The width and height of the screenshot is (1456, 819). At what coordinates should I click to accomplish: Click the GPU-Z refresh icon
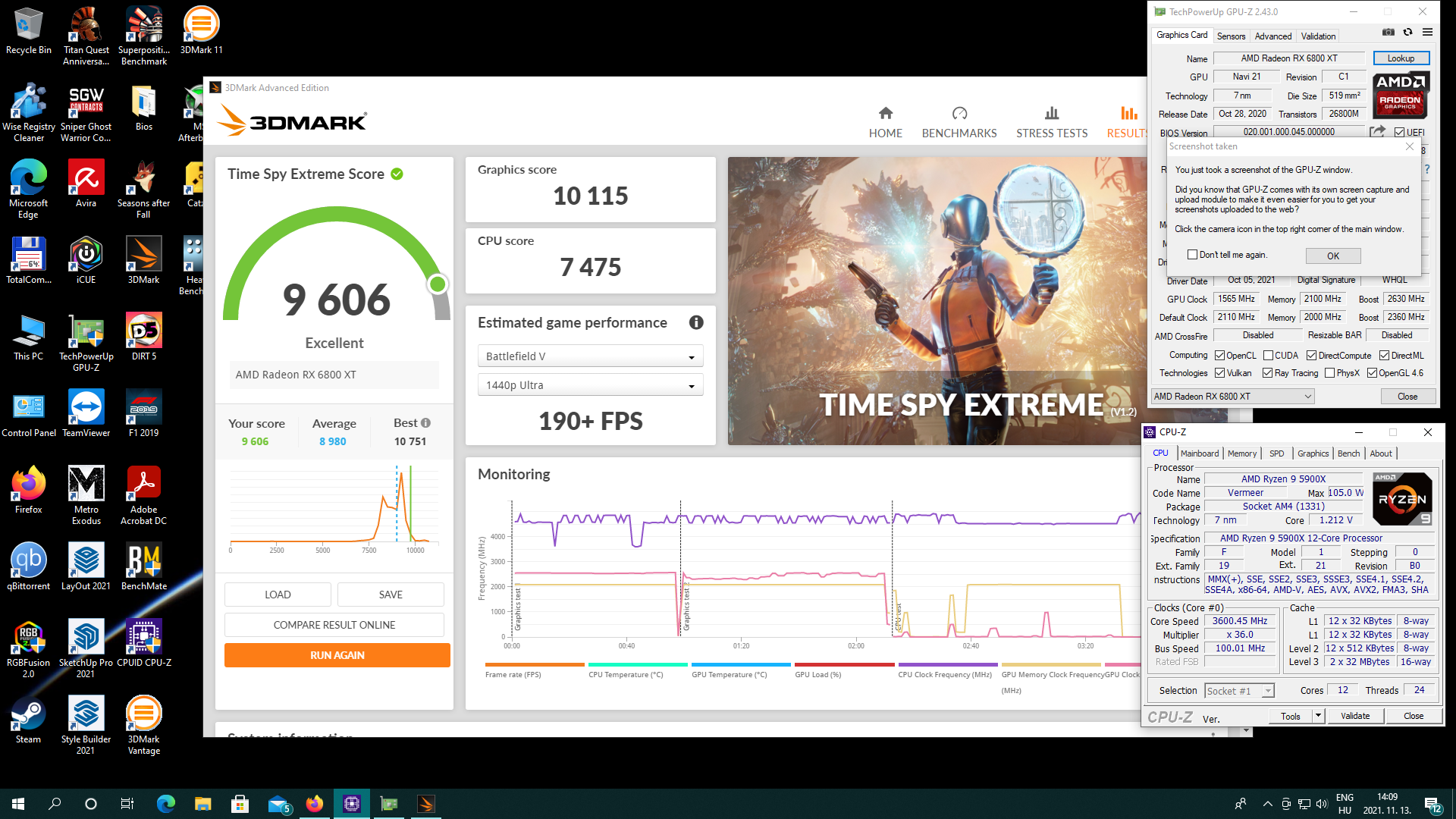1407,33
